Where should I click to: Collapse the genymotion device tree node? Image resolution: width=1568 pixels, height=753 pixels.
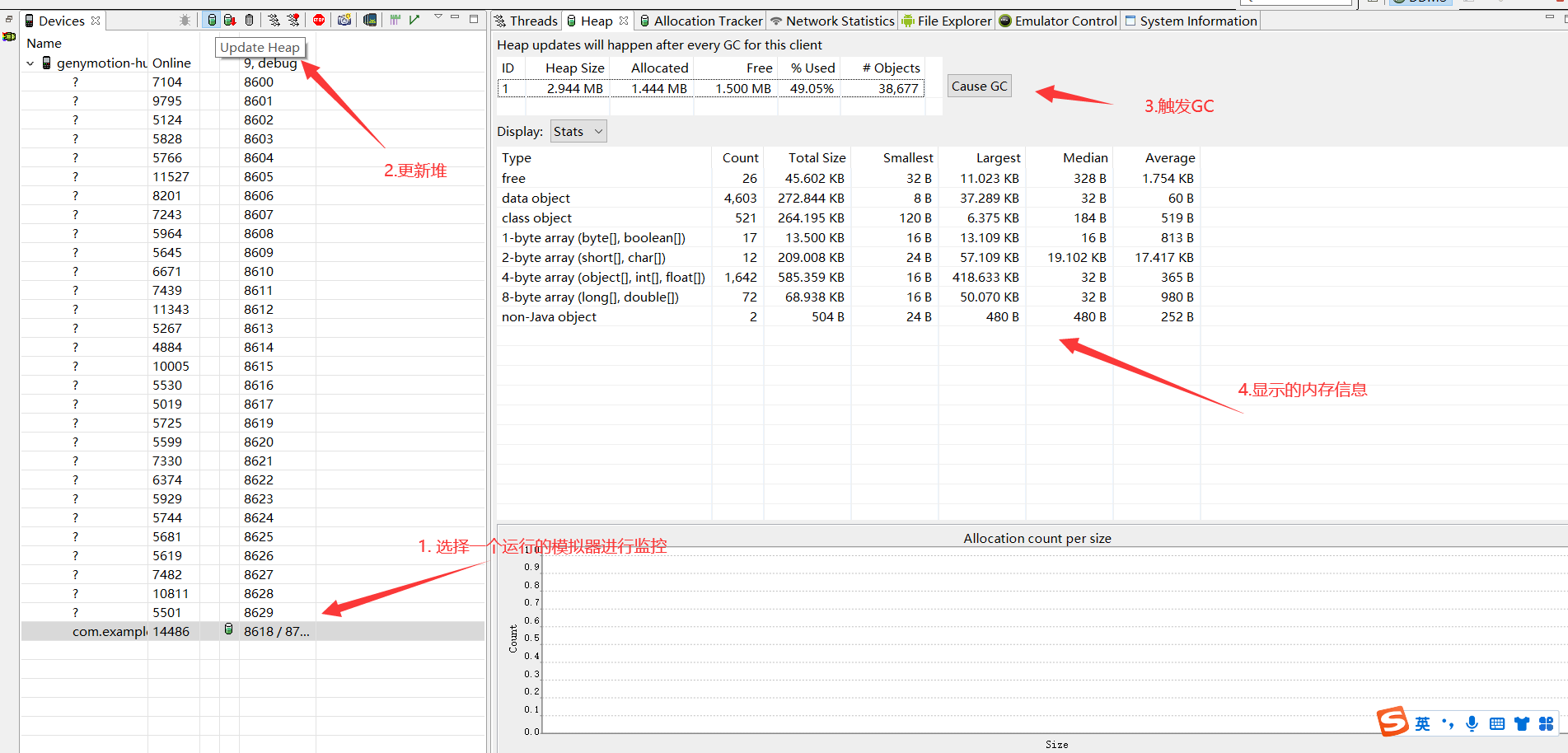click(30, 63)
